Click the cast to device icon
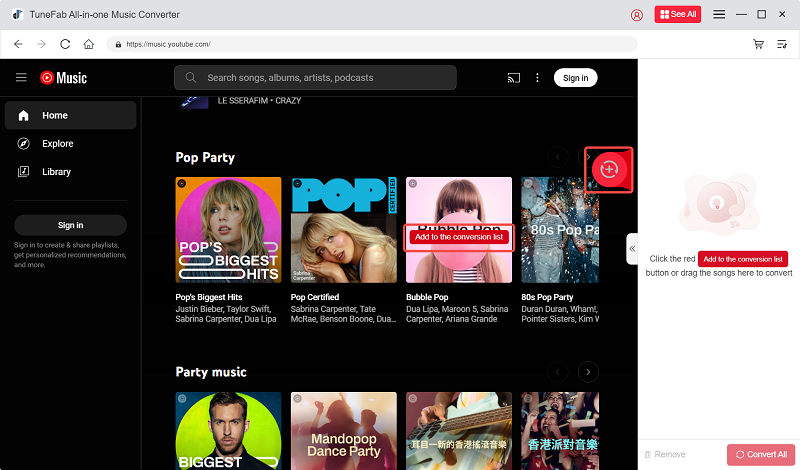The image size is (800, 470). coord(514,78)
